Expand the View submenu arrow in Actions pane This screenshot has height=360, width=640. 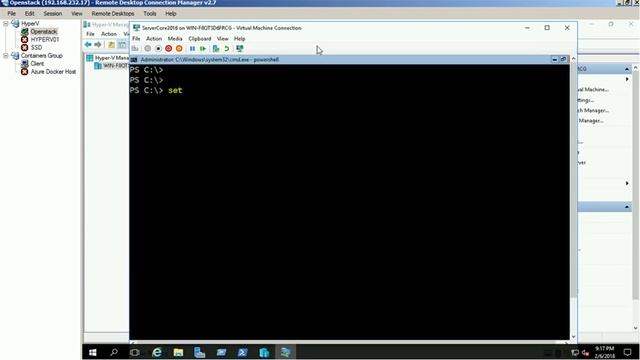click(627, 183)
